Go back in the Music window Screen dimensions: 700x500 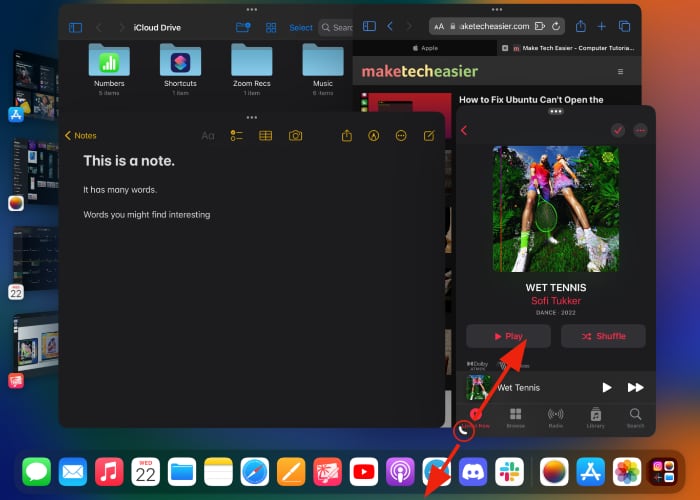click(x=464, y=130)
